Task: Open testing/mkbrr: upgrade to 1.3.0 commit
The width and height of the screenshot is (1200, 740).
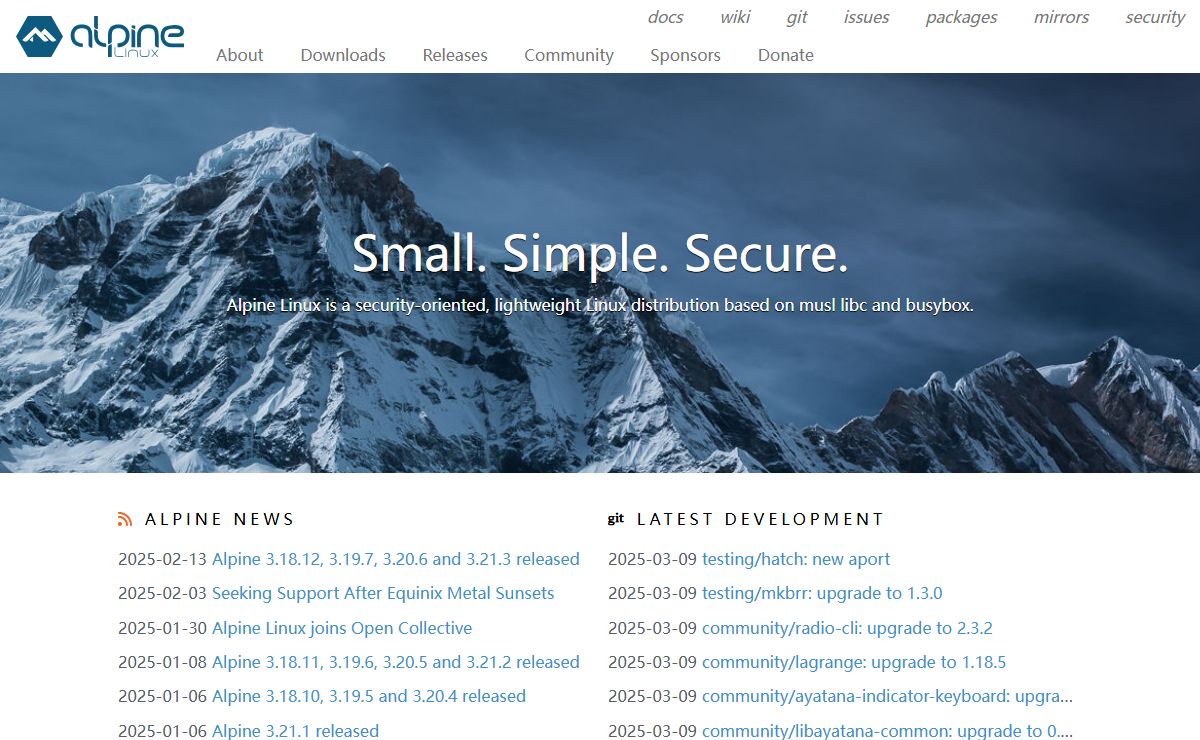Action: (x=822, y=593)
